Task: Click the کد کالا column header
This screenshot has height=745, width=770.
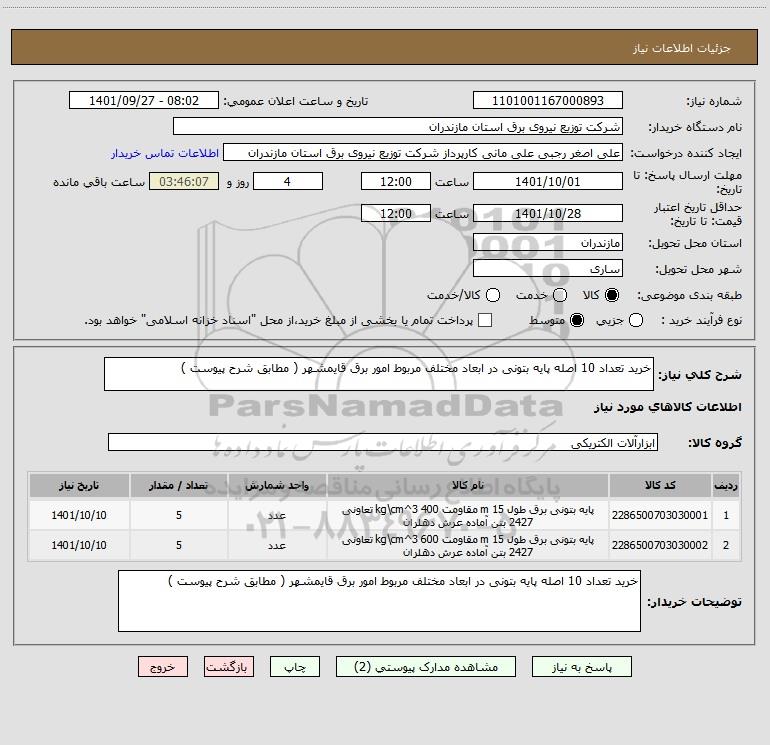Action: [x=660, y=486]
